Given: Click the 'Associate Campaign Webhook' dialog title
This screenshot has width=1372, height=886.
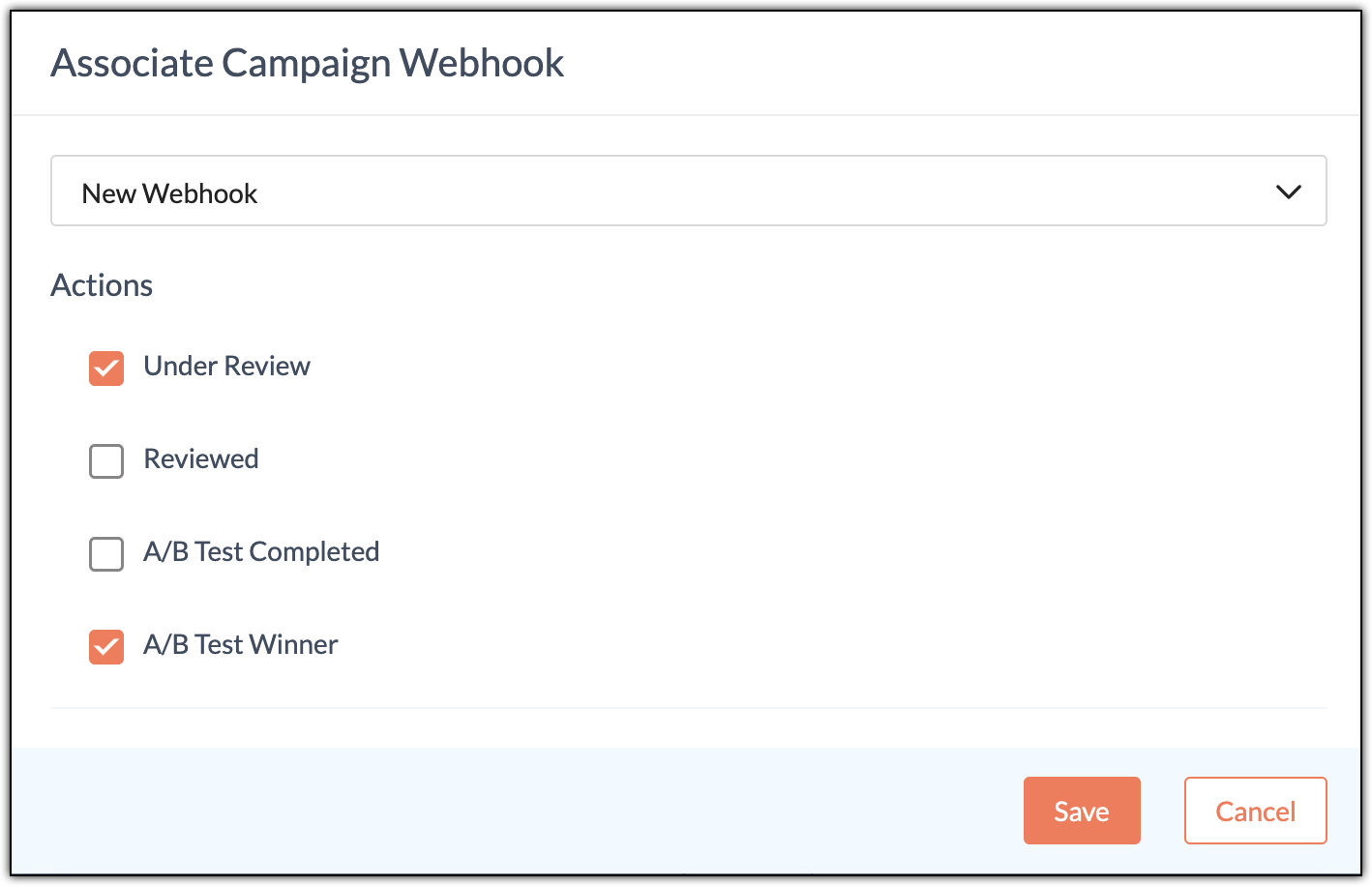Looking at the screenshot, I should coord(307,64).
